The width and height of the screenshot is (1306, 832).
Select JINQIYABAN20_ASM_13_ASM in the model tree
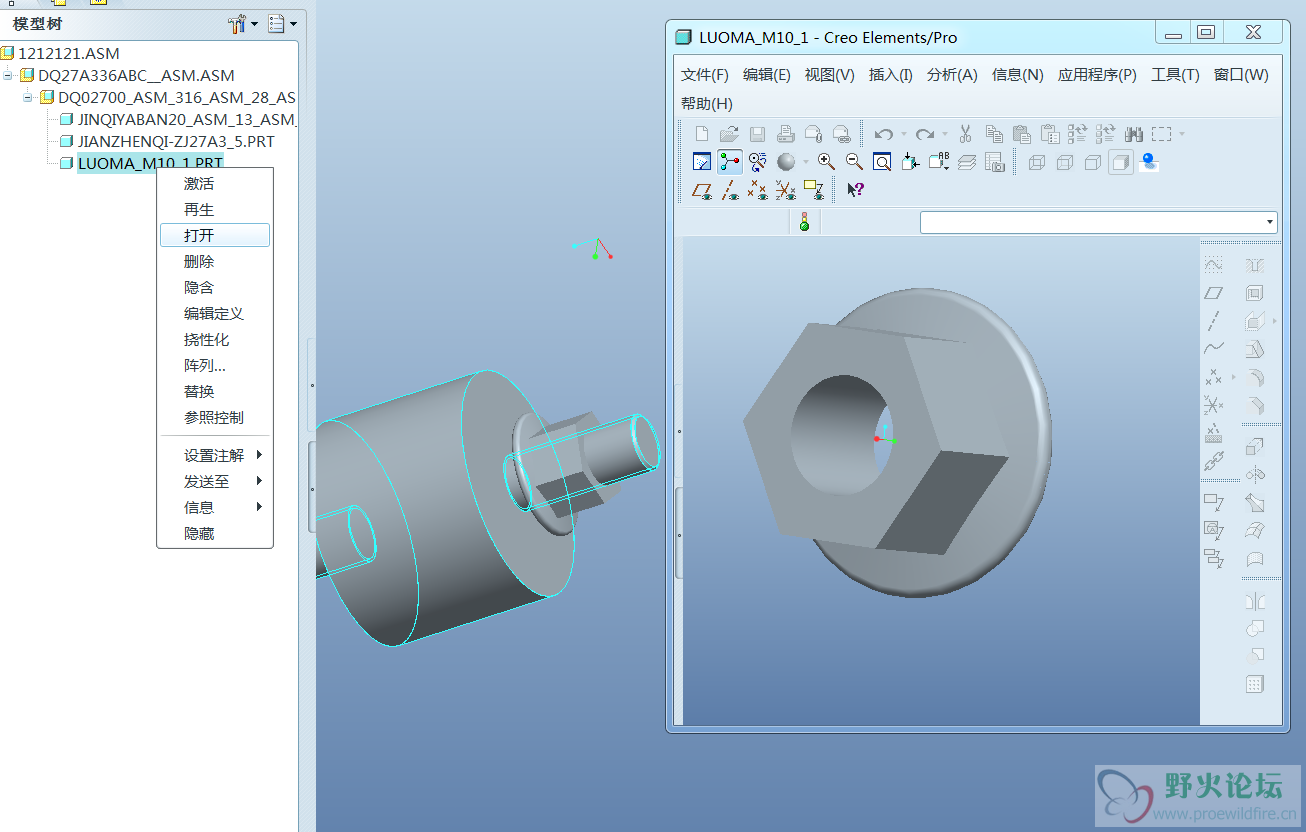(x=186, y=120)
